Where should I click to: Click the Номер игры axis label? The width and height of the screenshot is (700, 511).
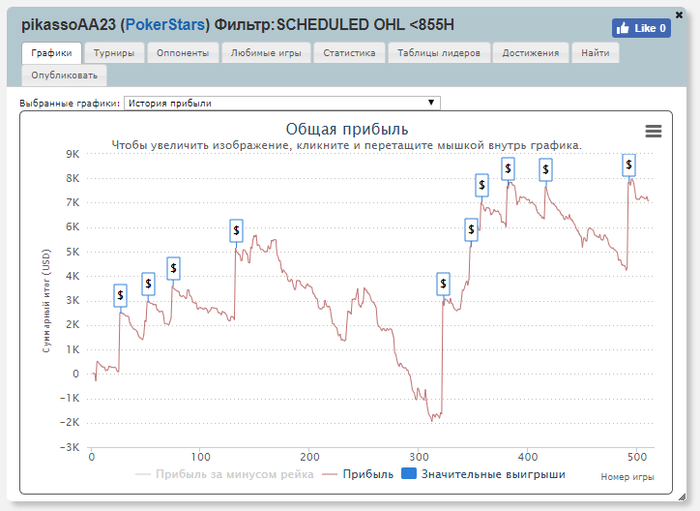pyautogui.click(x=627, y=477)
